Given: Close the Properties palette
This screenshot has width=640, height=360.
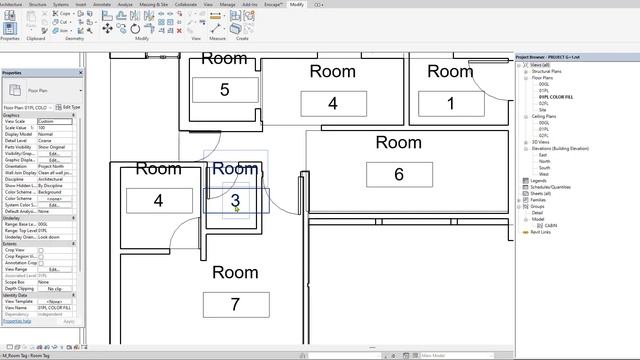Looking at the screenshot, I should (x=80, y=73).
